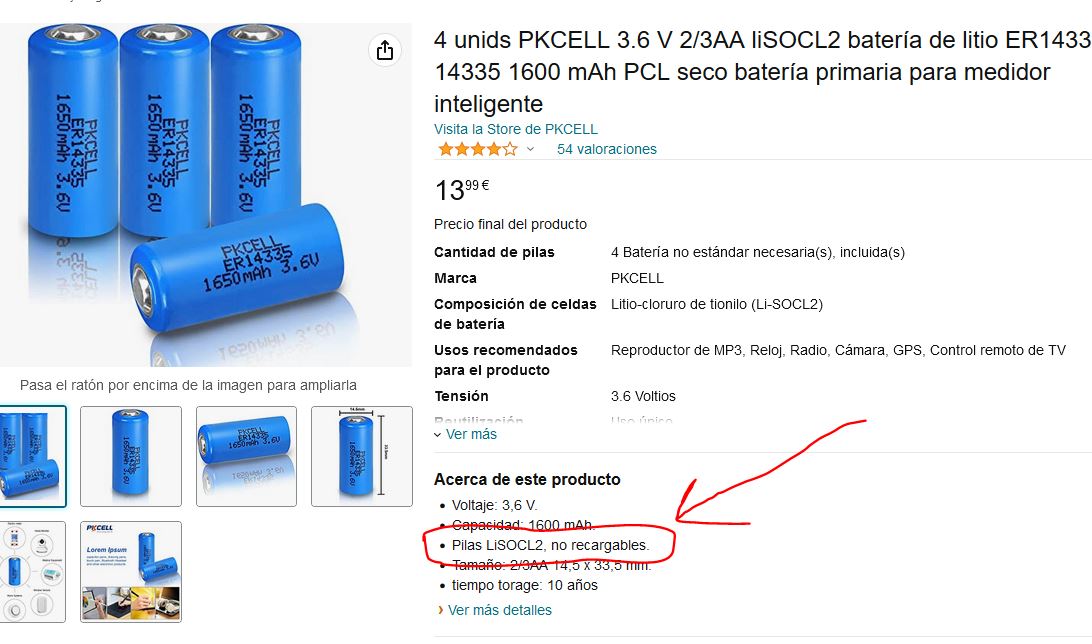Click the main battery product image
Image resolution: width=1092 pixels, height=644 pixels.
coord(205,195)
